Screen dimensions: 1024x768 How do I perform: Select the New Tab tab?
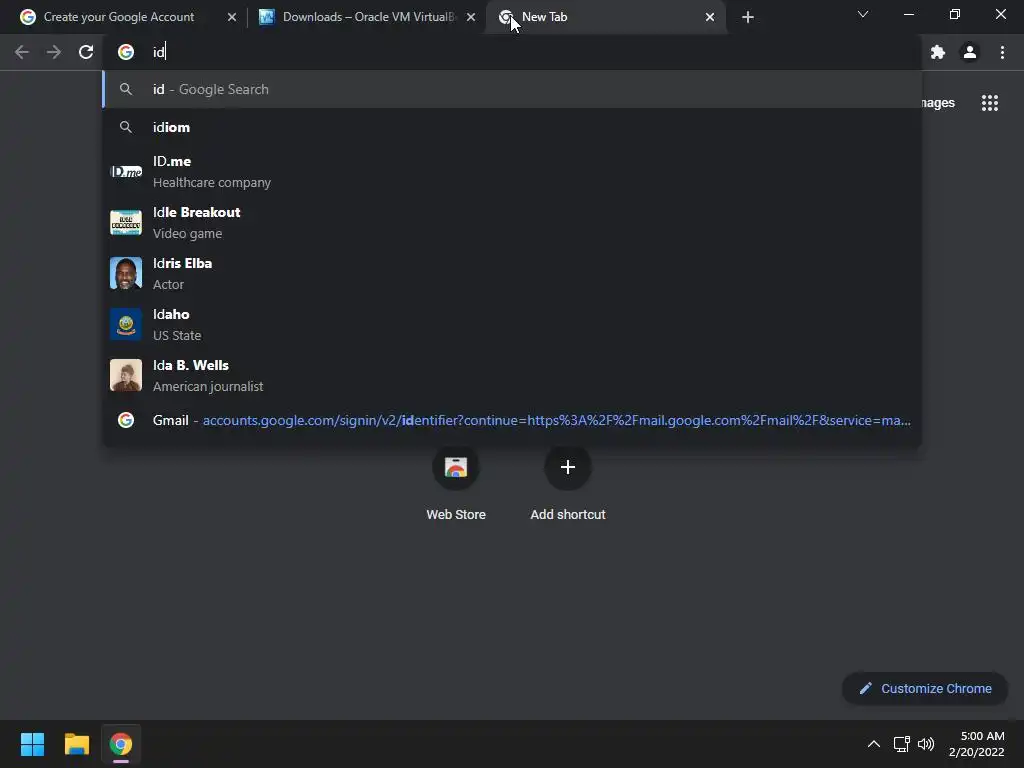click(x=605, y=17)
